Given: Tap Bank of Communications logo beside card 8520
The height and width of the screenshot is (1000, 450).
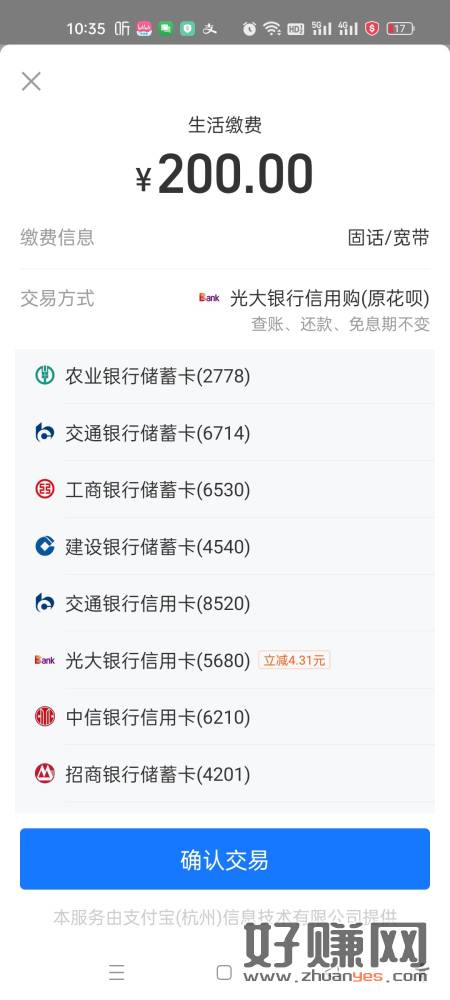Looking at the screenshot, I should click(x=44, y=603).
